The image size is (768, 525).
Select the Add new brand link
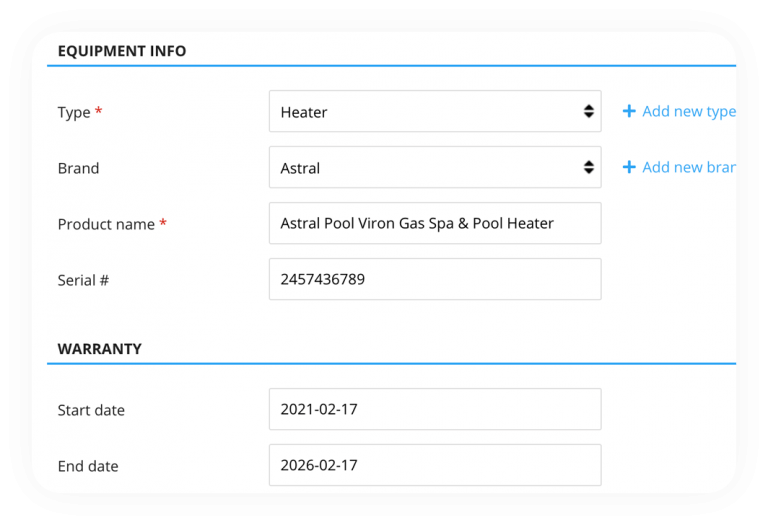(x=688, y=168)
